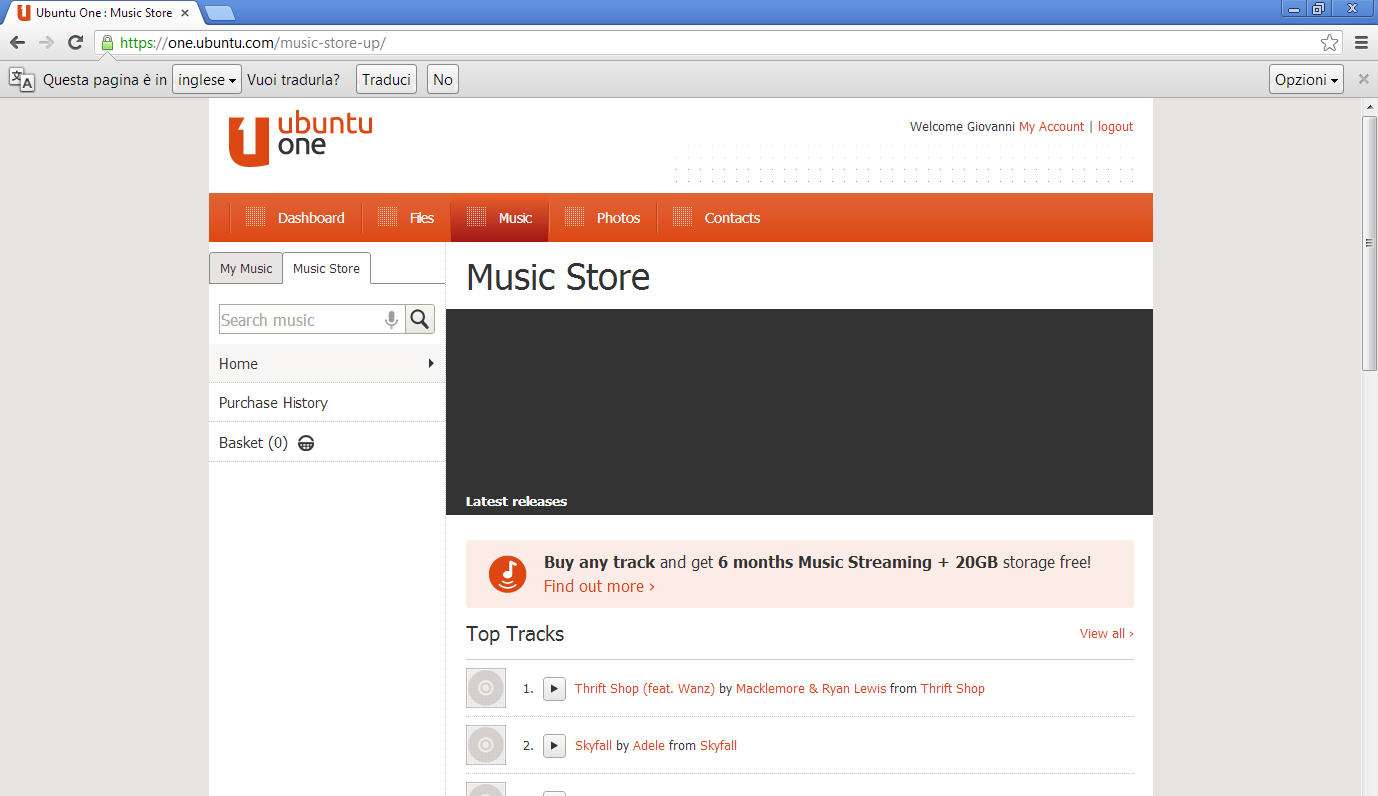This screenshot has width=1378, height=796.
Task: Play the Thrift Shop track preview
Action: [x=554, y=689]
